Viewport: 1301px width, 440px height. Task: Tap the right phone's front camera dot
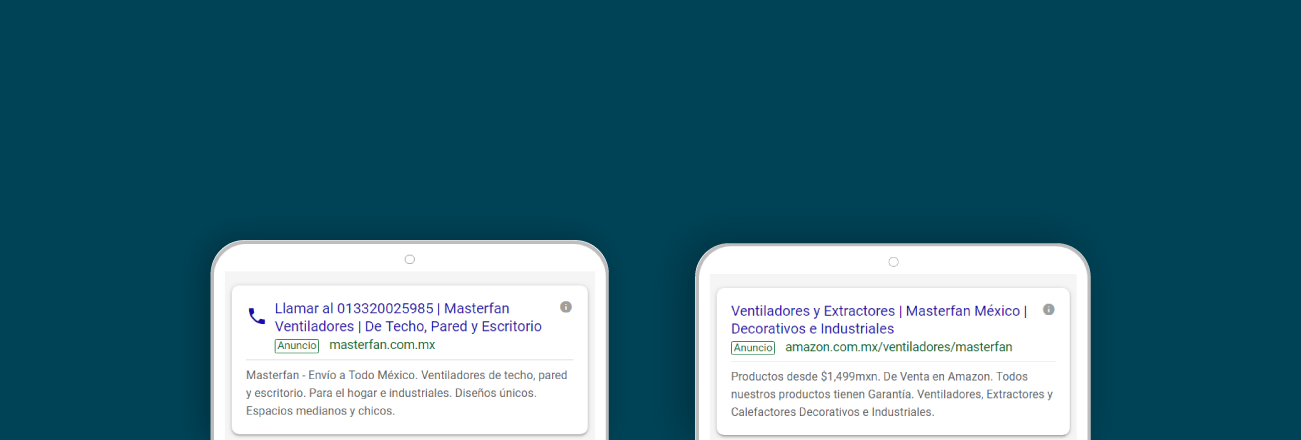893,262
